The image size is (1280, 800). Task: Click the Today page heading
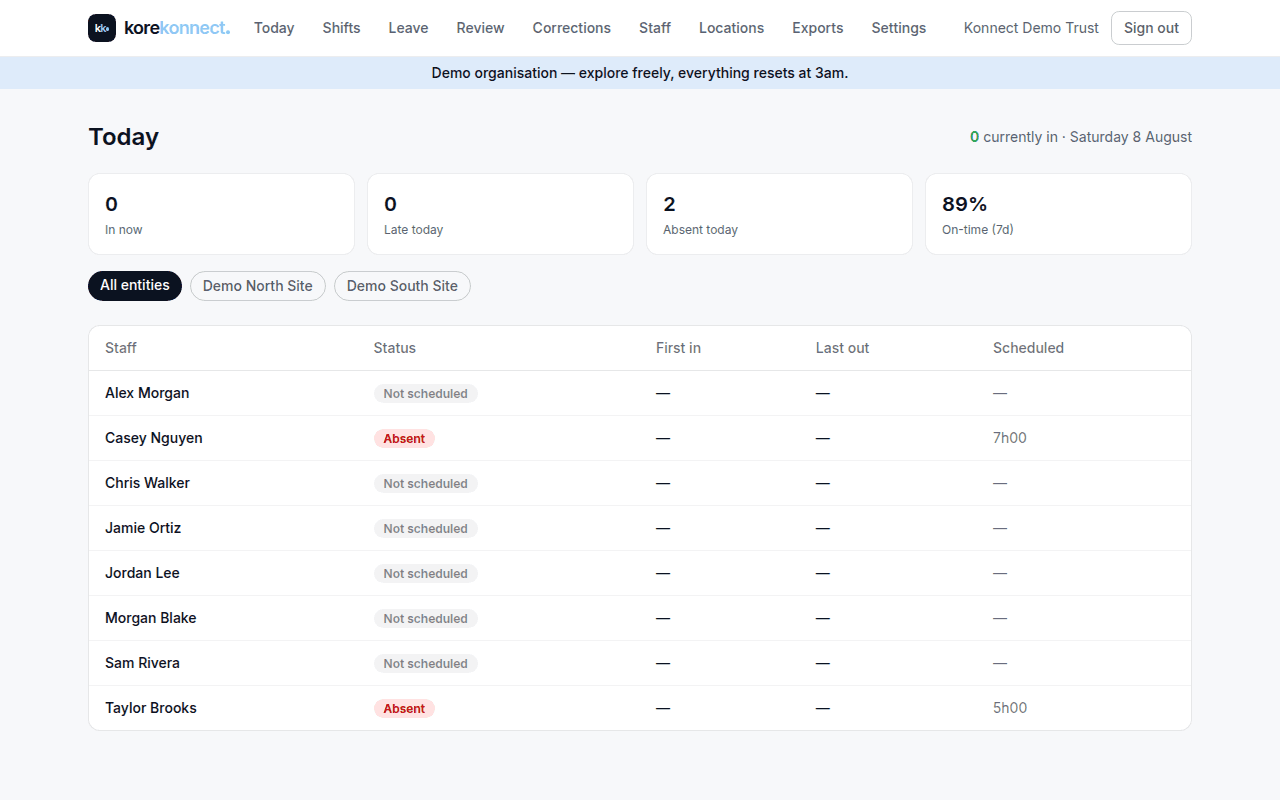[124, 137]
